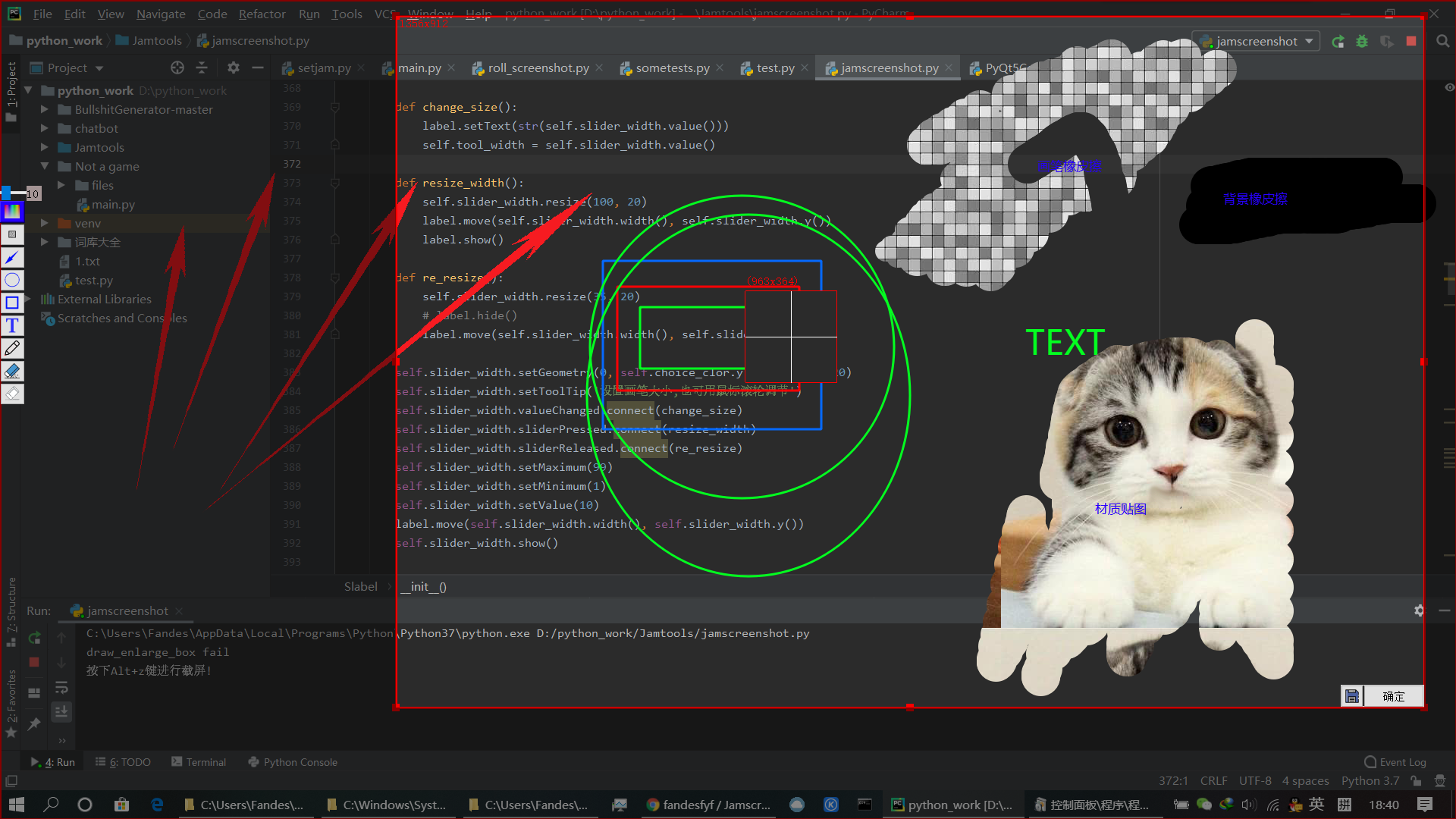Collapse the Not a game folder
This screenshot has width=1456, height=819.
click(x=45, y=166)
